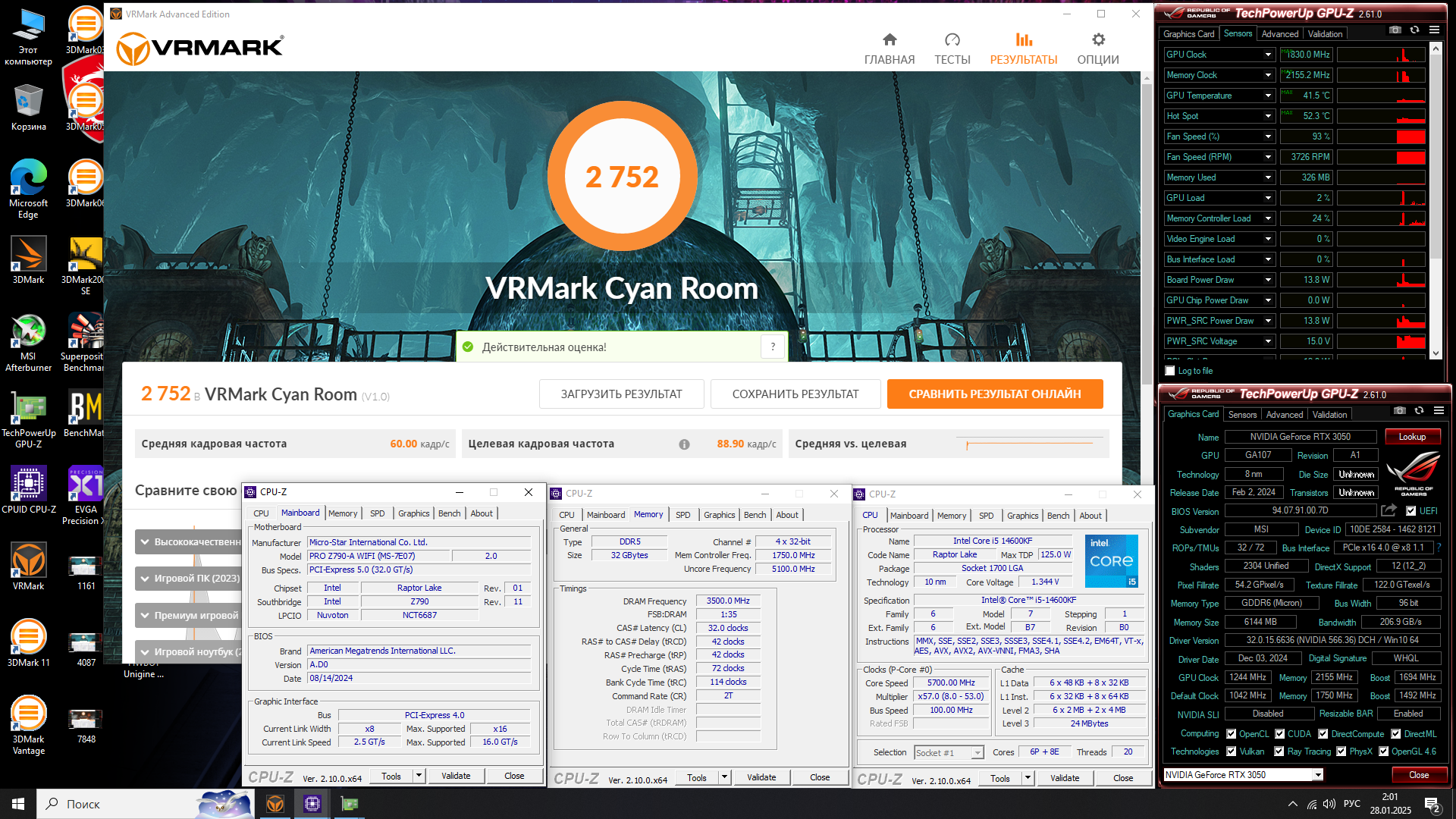Click the Lookup button in GPU-Z
Screen dimensions: 1456x819
pyautogui.click(x=1412, y=437)
